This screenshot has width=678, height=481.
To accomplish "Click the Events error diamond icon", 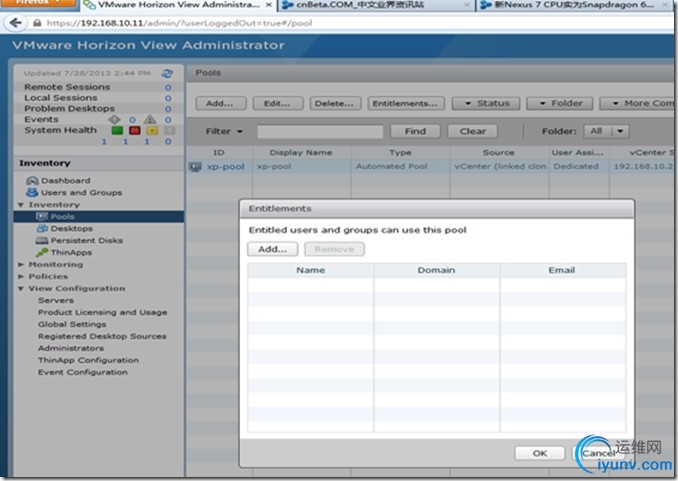I will [x=114, y=119].
